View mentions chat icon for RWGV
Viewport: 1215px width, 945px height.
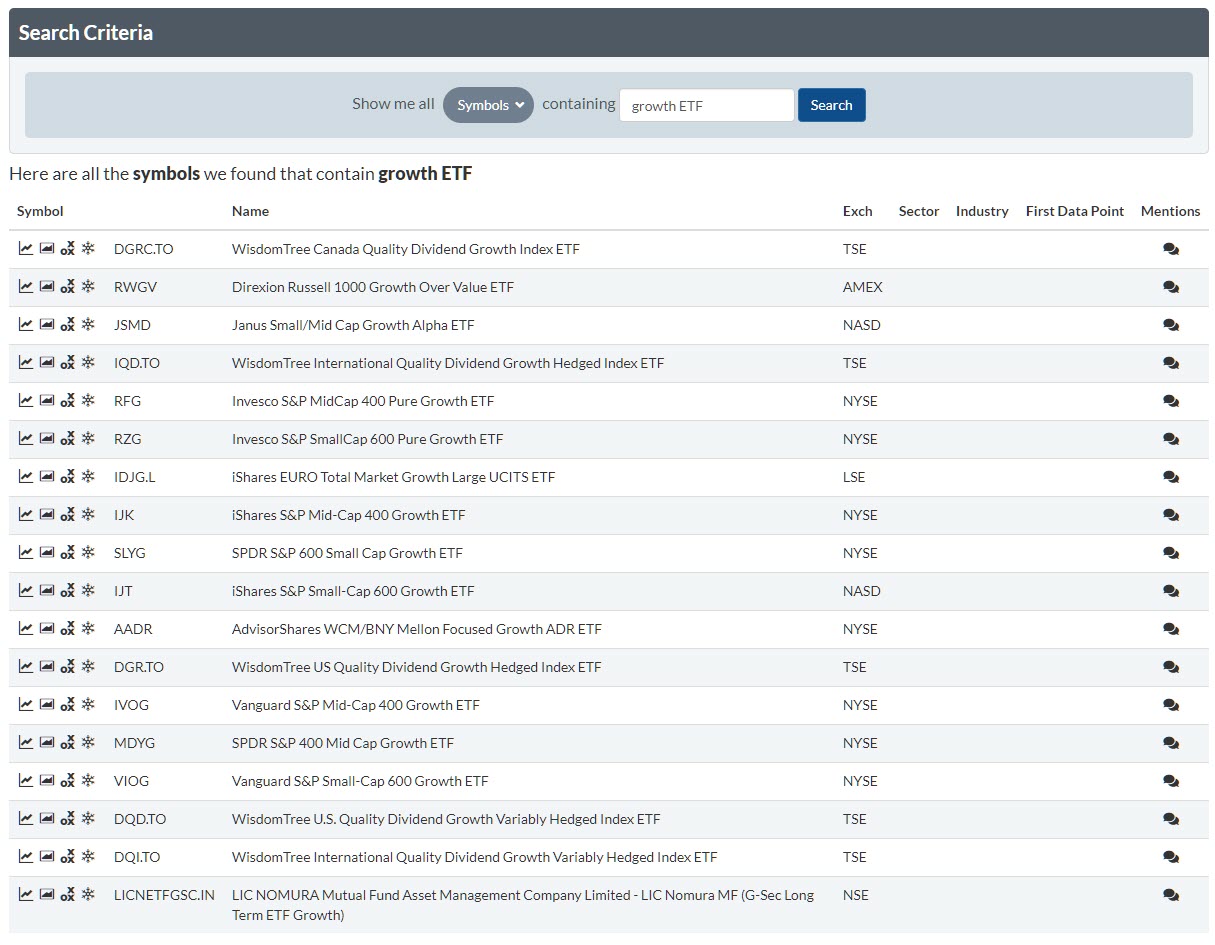pos(1171,287)
